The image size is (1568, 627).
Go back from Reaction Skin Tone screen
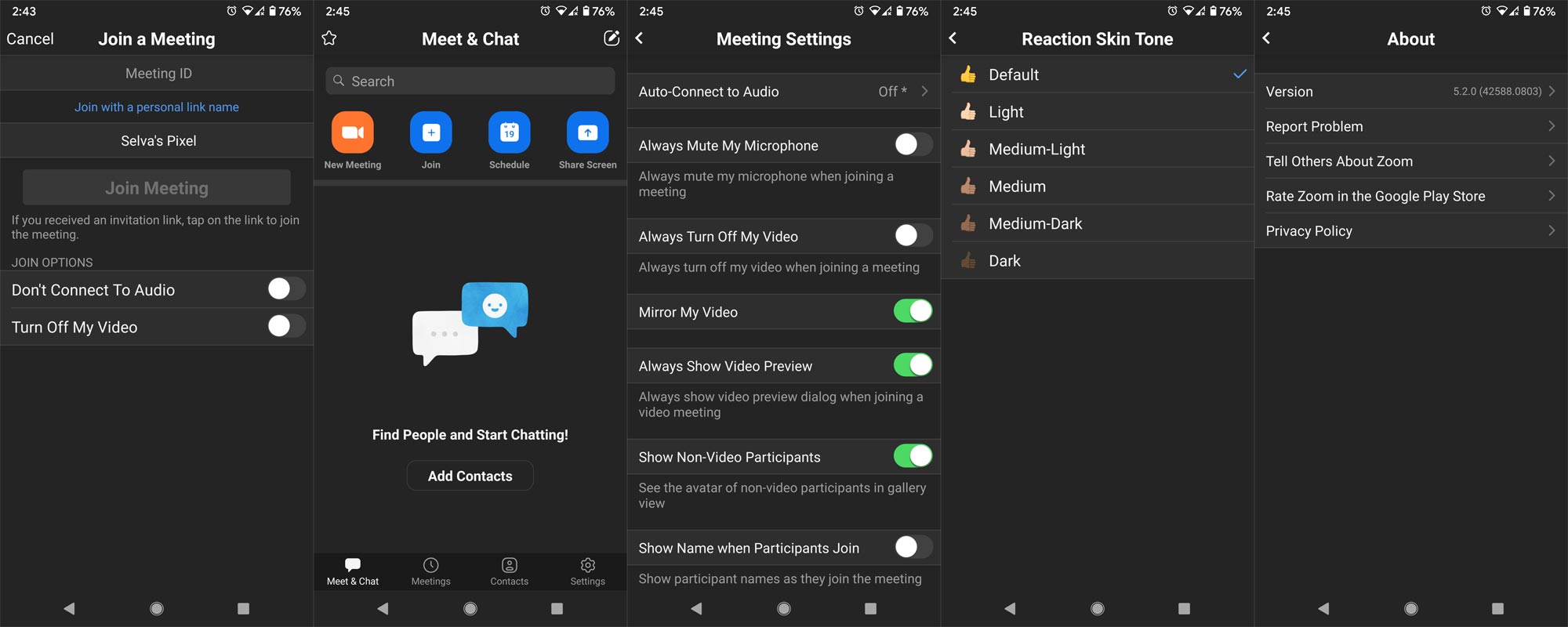click(953, 38)
